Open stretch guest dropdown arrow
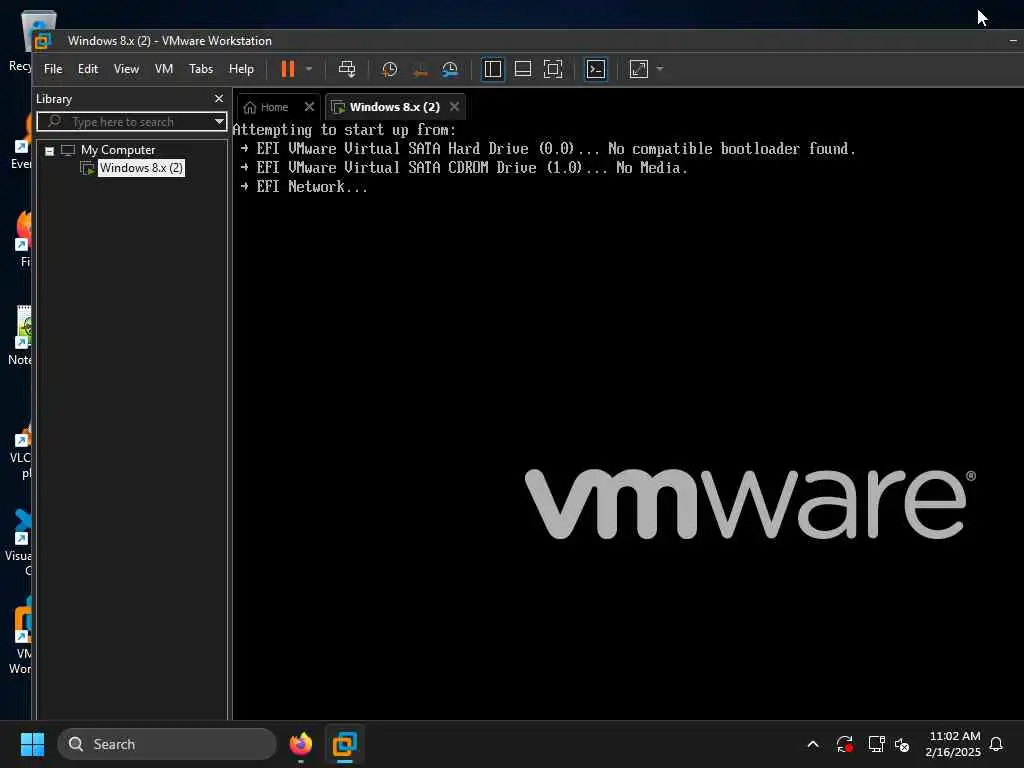1024x768 pixels. pos(660,69)
